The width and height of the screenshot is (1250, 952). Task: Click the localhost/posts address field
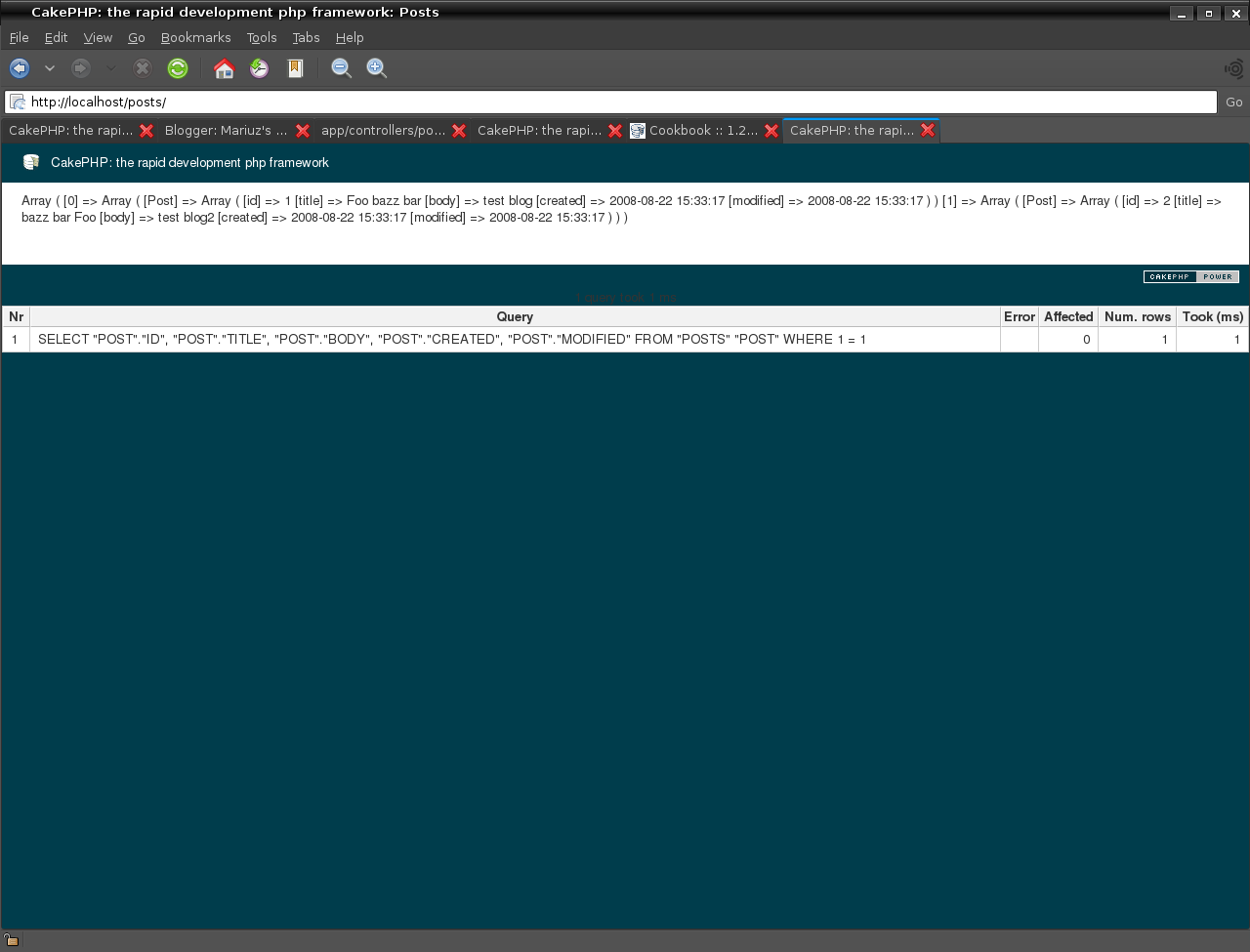pyautogui.click(x=611, y=102)
